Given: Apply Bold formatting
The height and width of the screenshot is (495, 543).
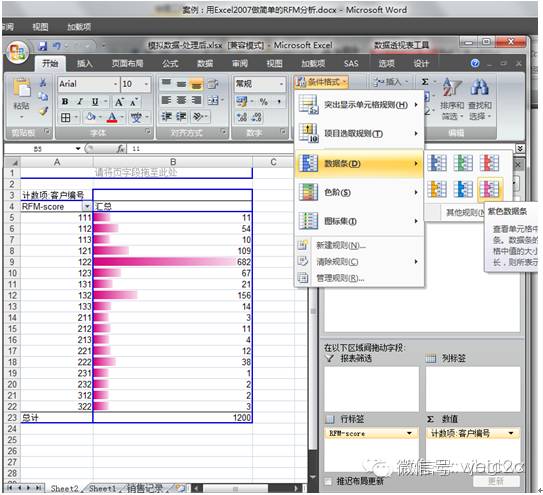Looking at the screenshot, I should point(65,101).
